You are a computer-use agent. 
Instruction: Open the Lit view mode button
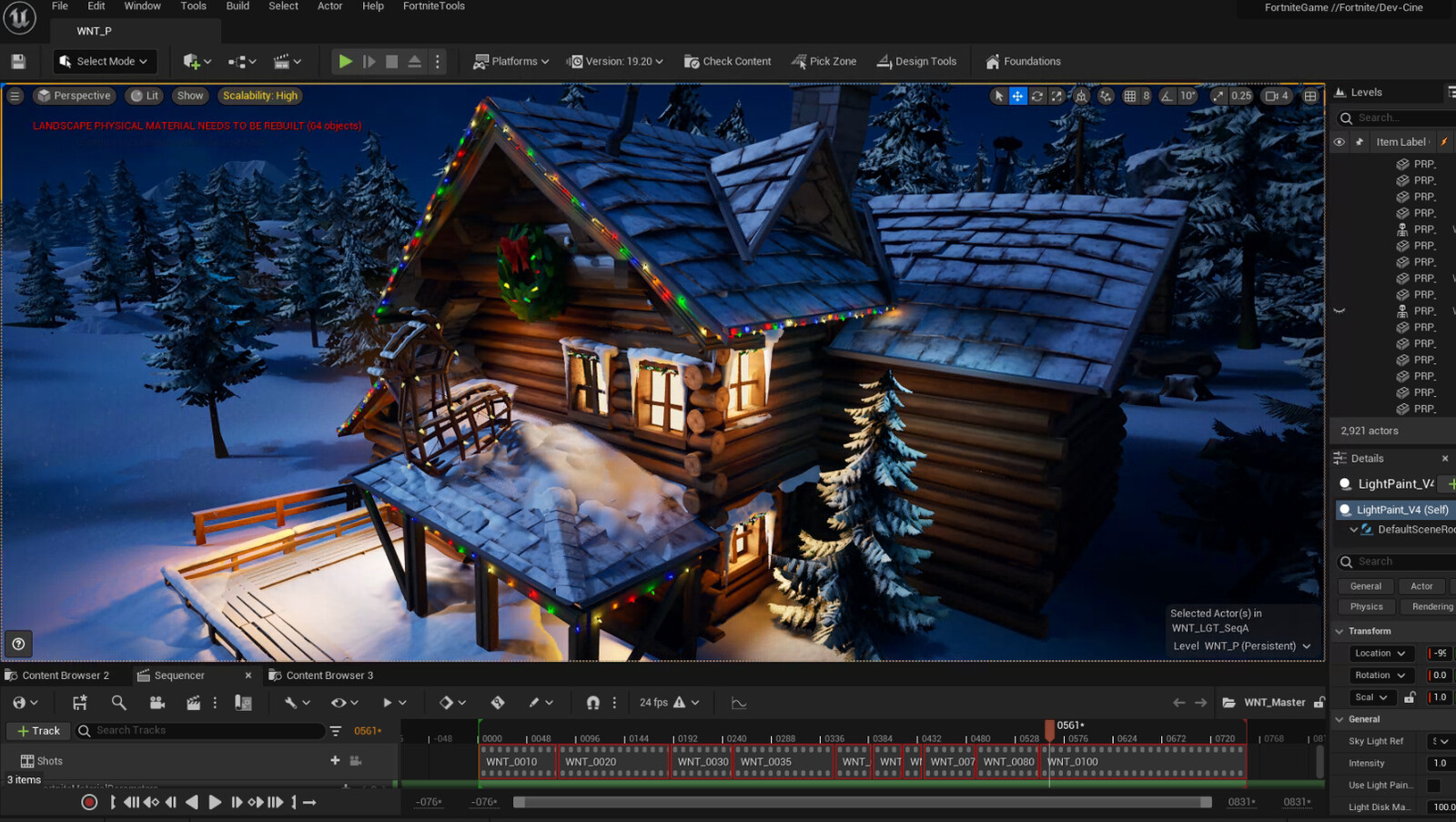pyautogui.click(x=144, y=96)
